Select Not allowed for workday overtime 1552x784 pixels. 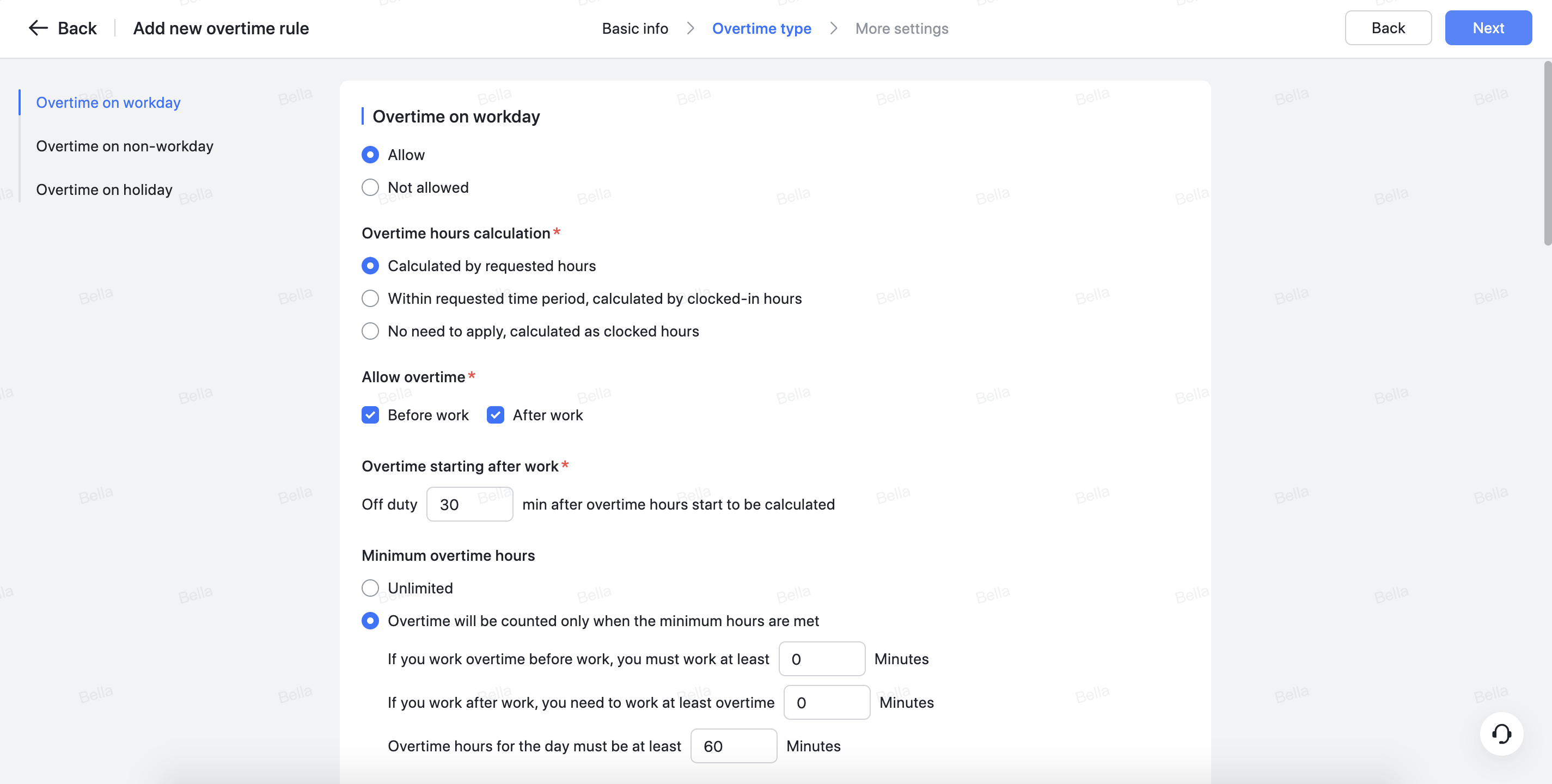(x=370, y=187)
